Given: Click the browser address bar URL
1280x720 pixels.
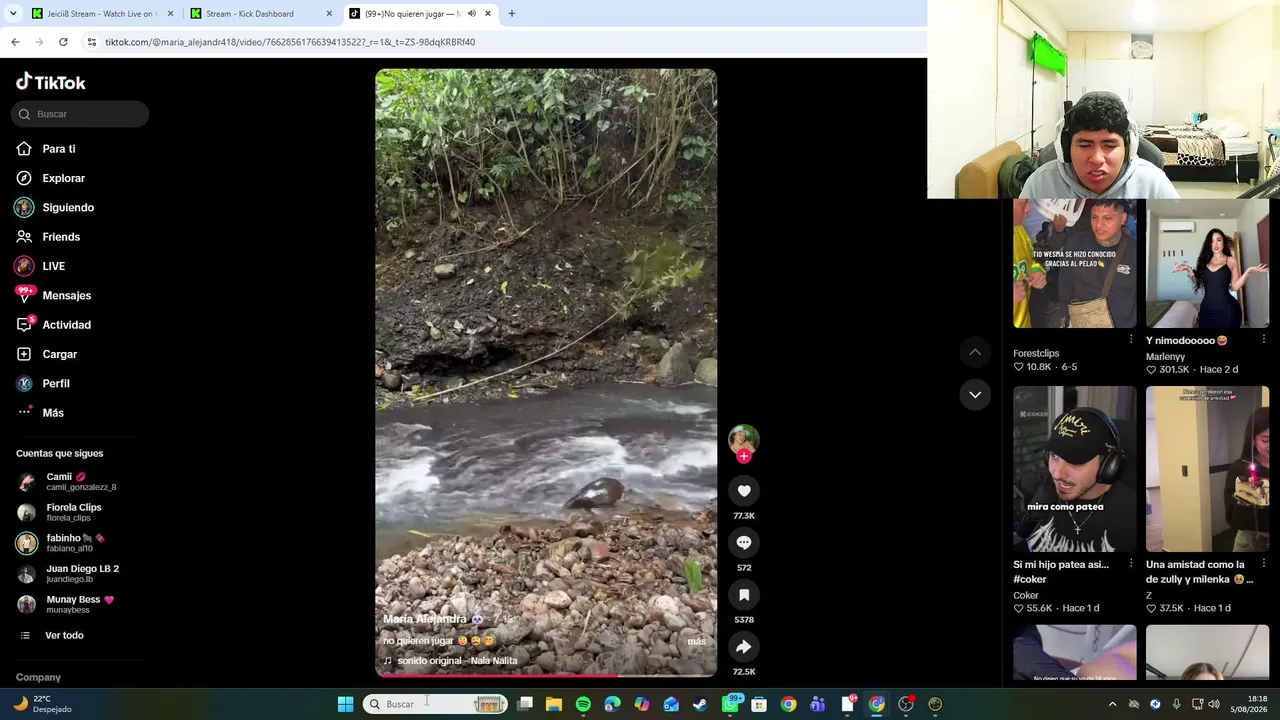Looking at the screenshot, I should tap(290, 42).
